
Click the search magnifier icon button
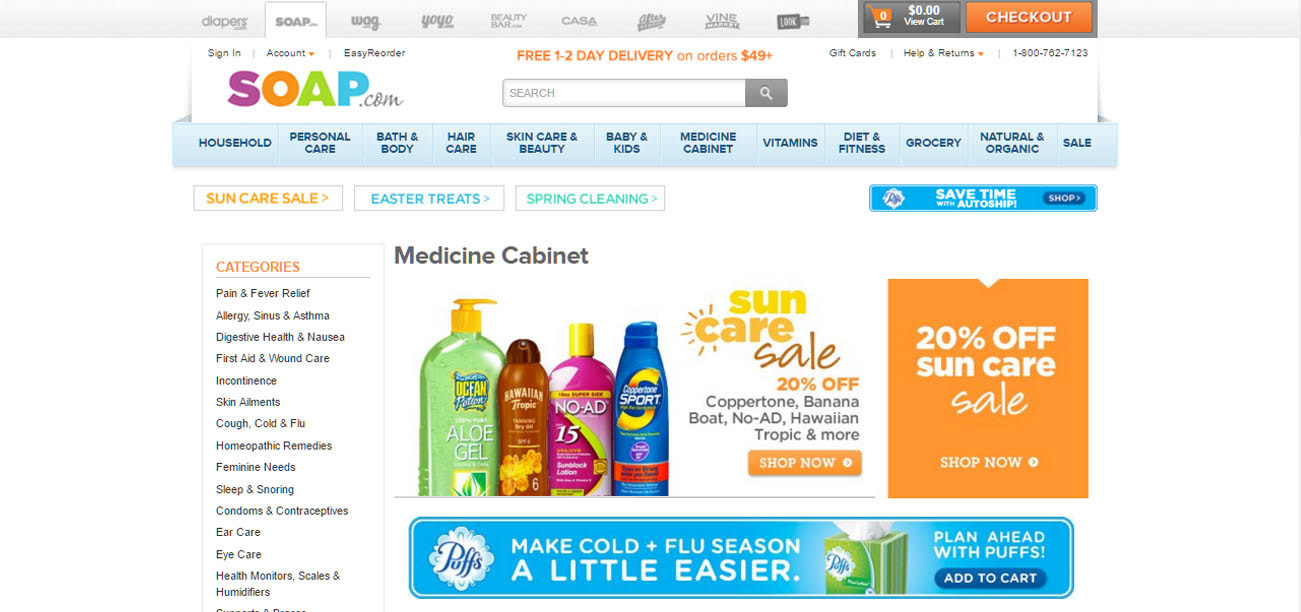[766, 93]
